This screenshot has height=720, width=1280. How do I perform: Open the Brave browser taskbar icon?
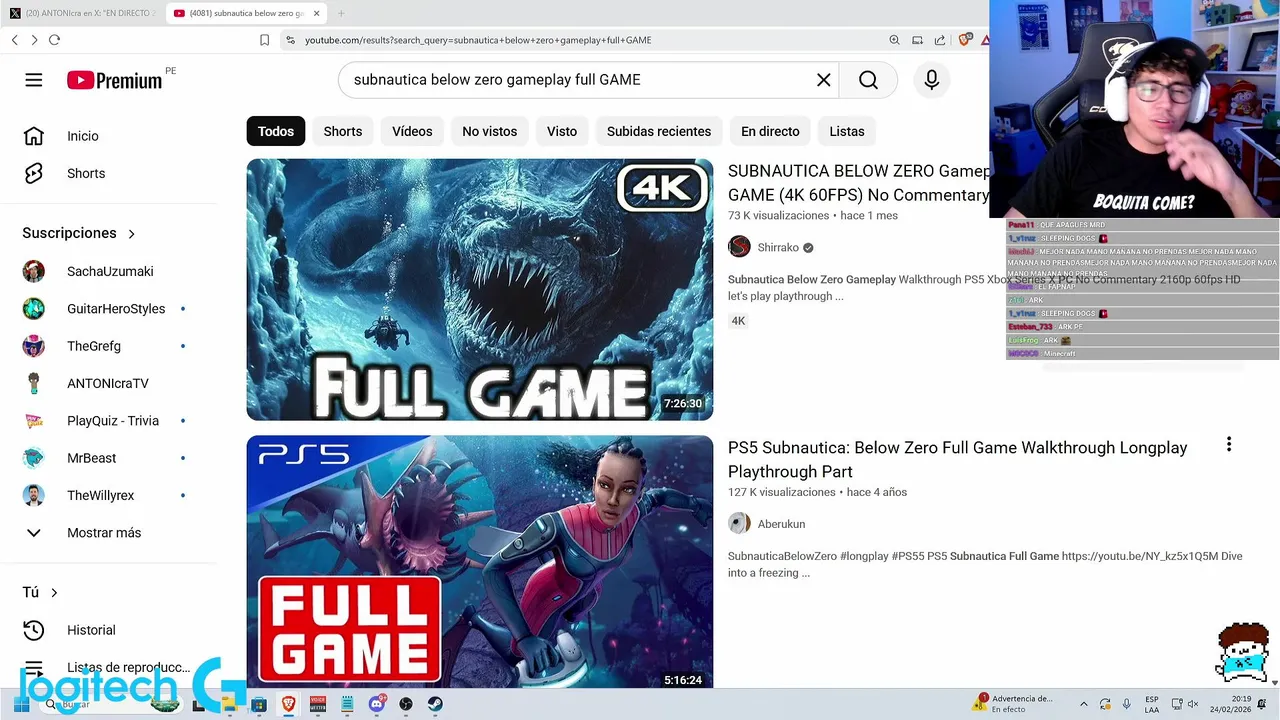pyautogui.click(x=288, y=704)
